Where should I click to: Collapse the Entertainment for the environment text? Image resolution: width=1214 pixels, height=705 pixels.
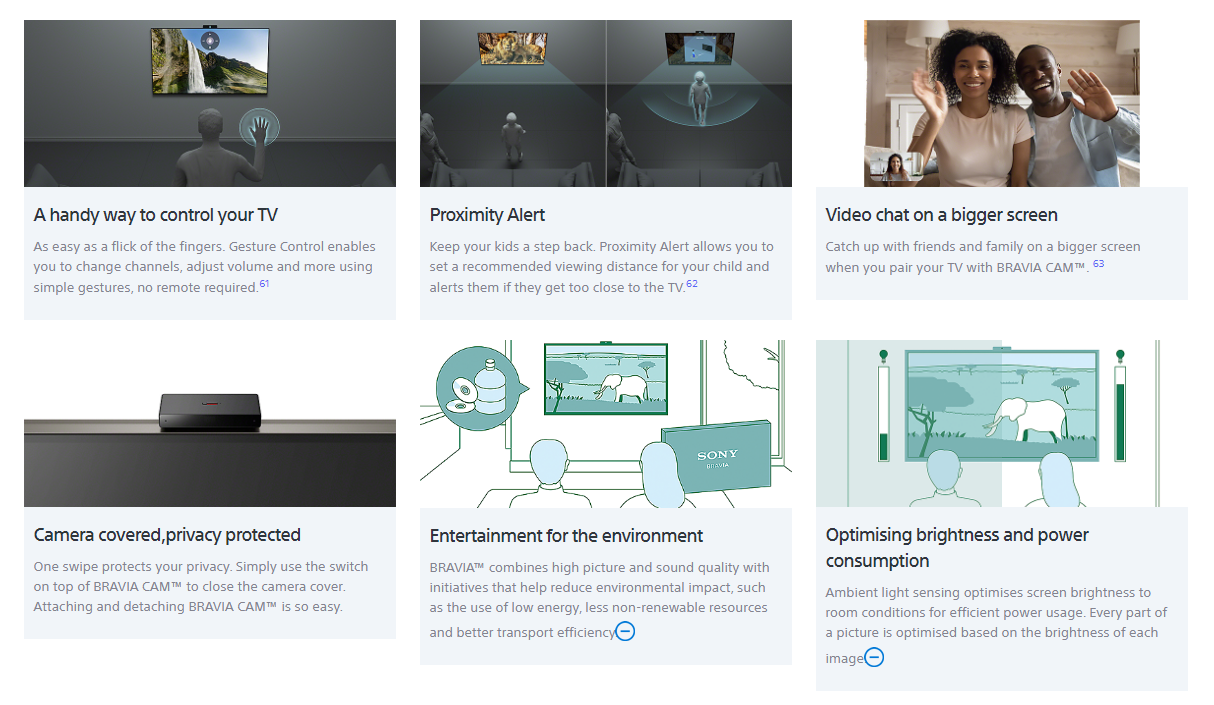coord(625,632)
